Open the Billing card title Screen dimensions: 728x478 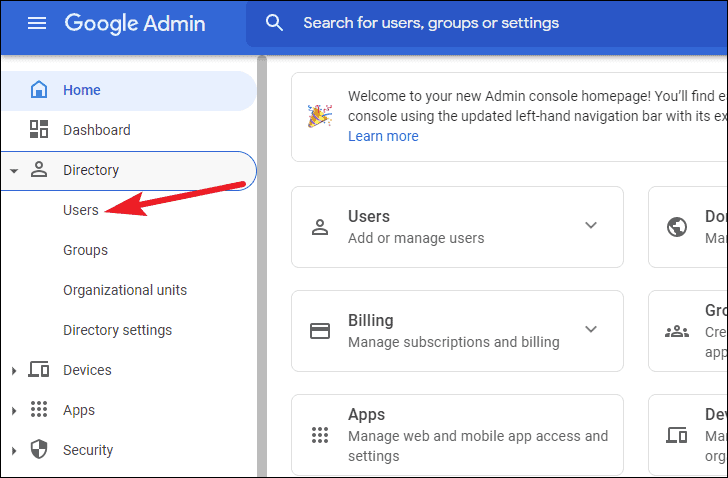[x=370, y=321]
